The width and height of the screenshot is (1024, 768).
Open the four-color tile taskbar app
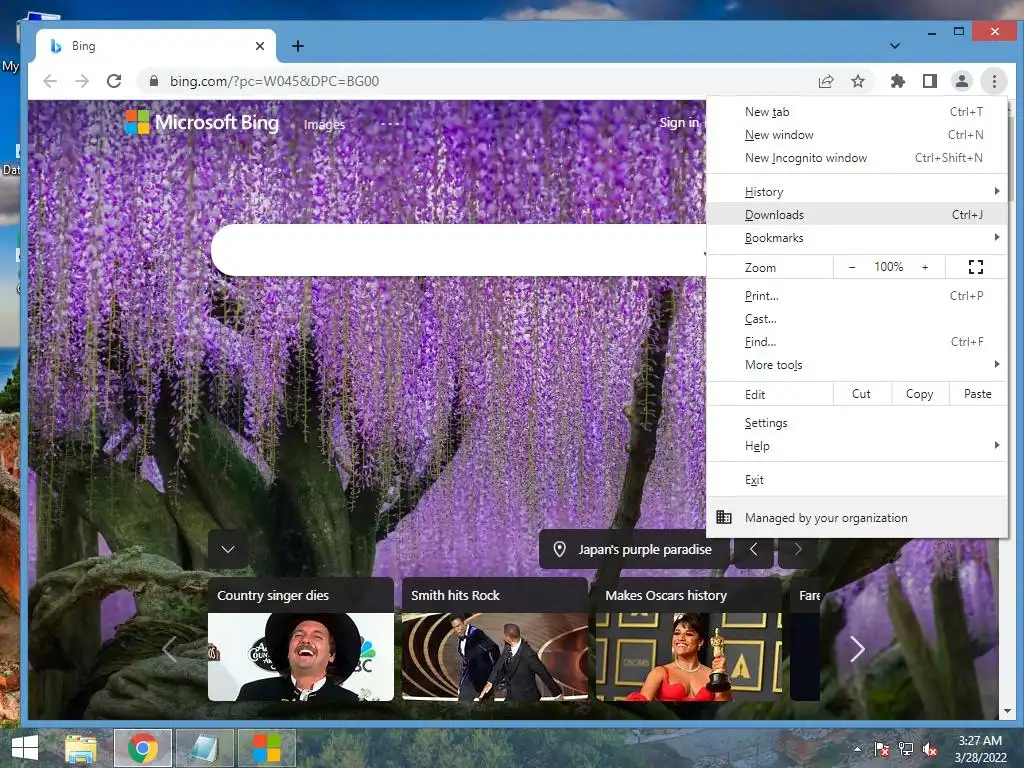click(x=266, y=748)
